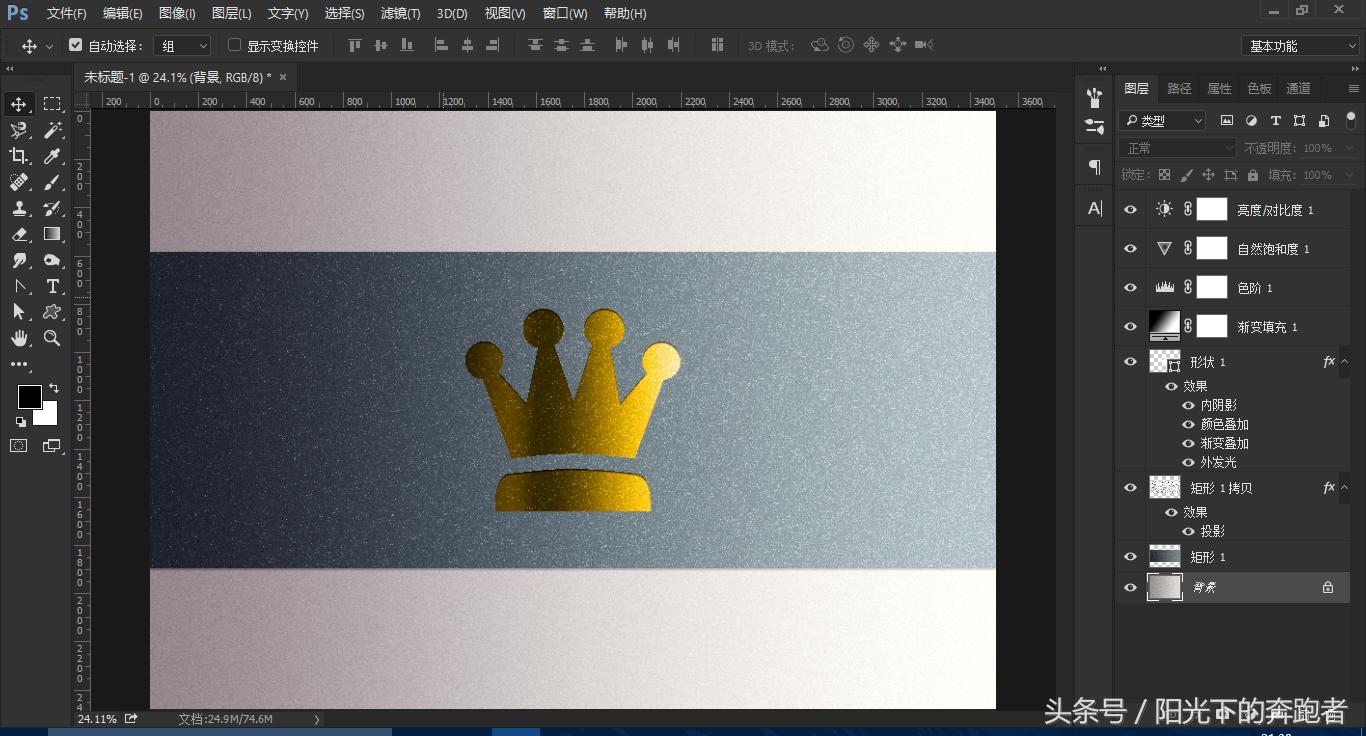The width and height of the screenshot is (1366, 736).
Task: Swap foreground and background colors
Action: point(54,388)
